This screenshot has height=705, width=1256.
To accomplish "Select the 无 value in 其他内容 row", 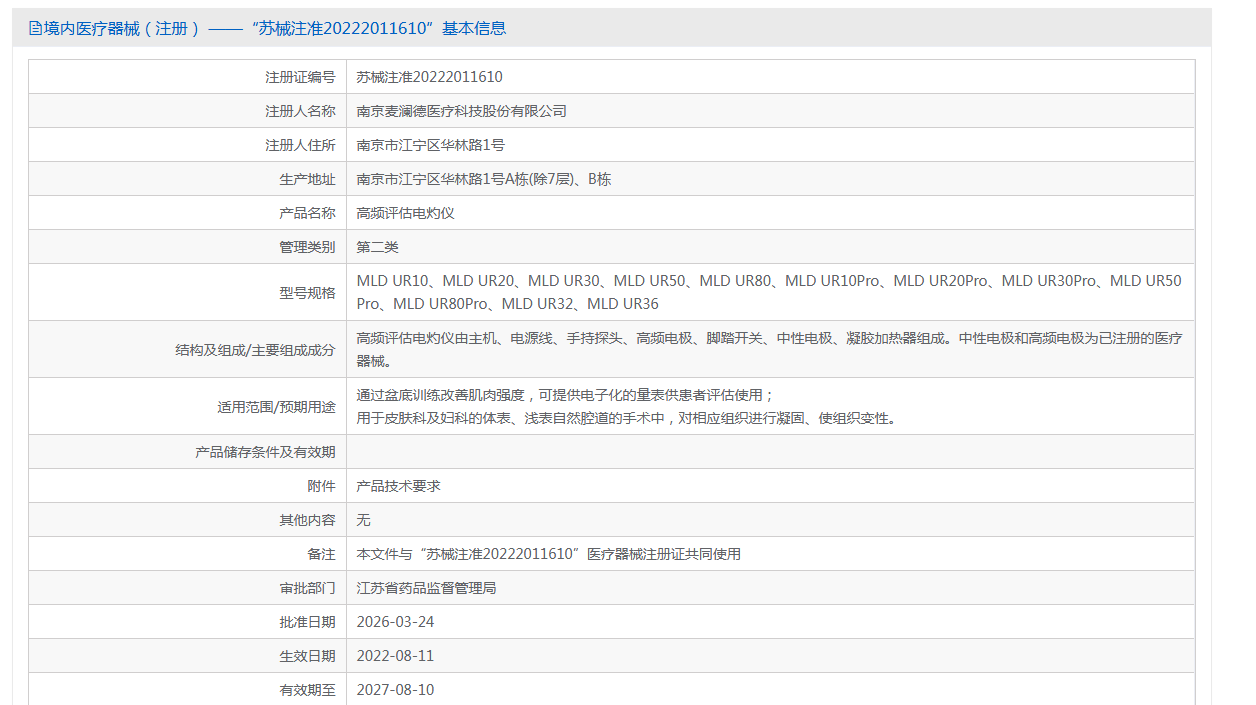I will click(364, 520).
